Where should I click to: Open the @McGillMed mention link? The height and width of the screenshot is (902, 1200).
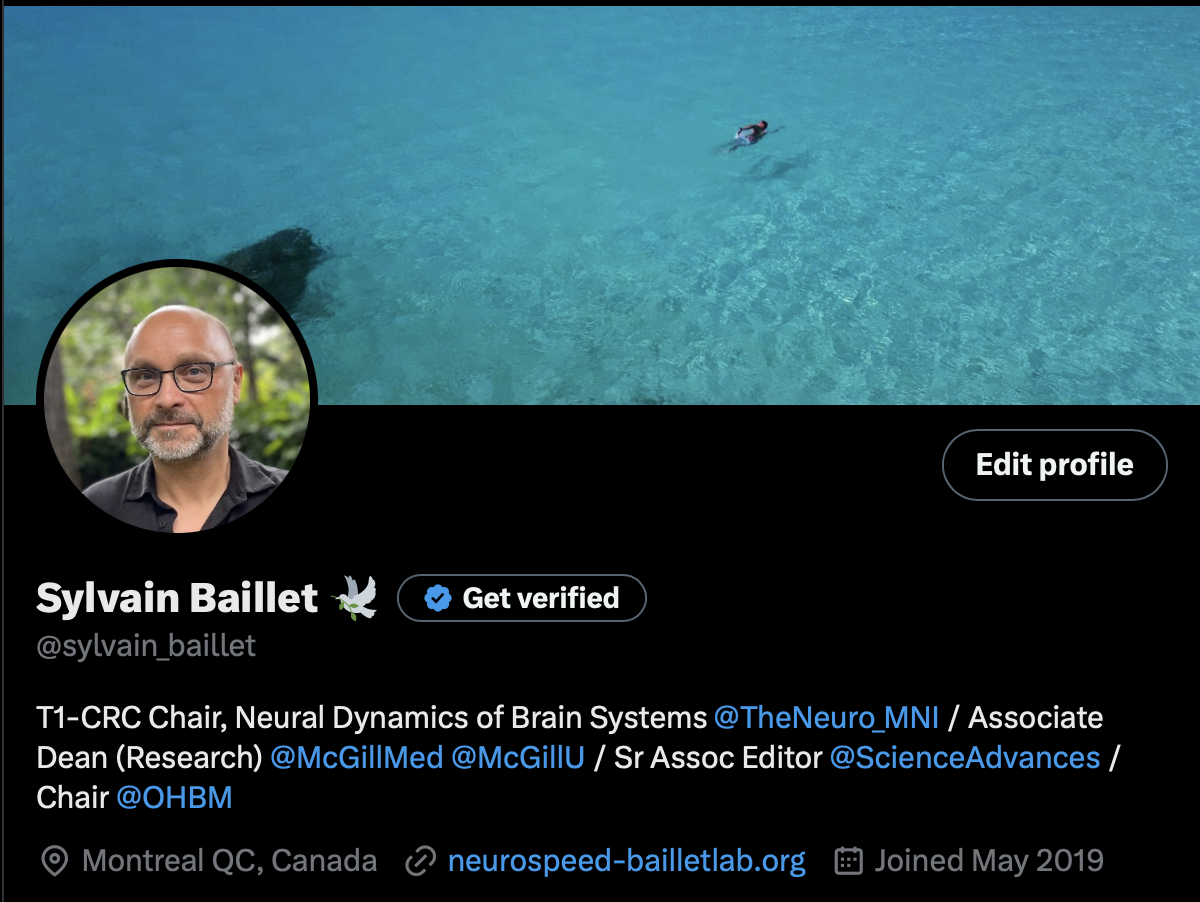point(356,758)
